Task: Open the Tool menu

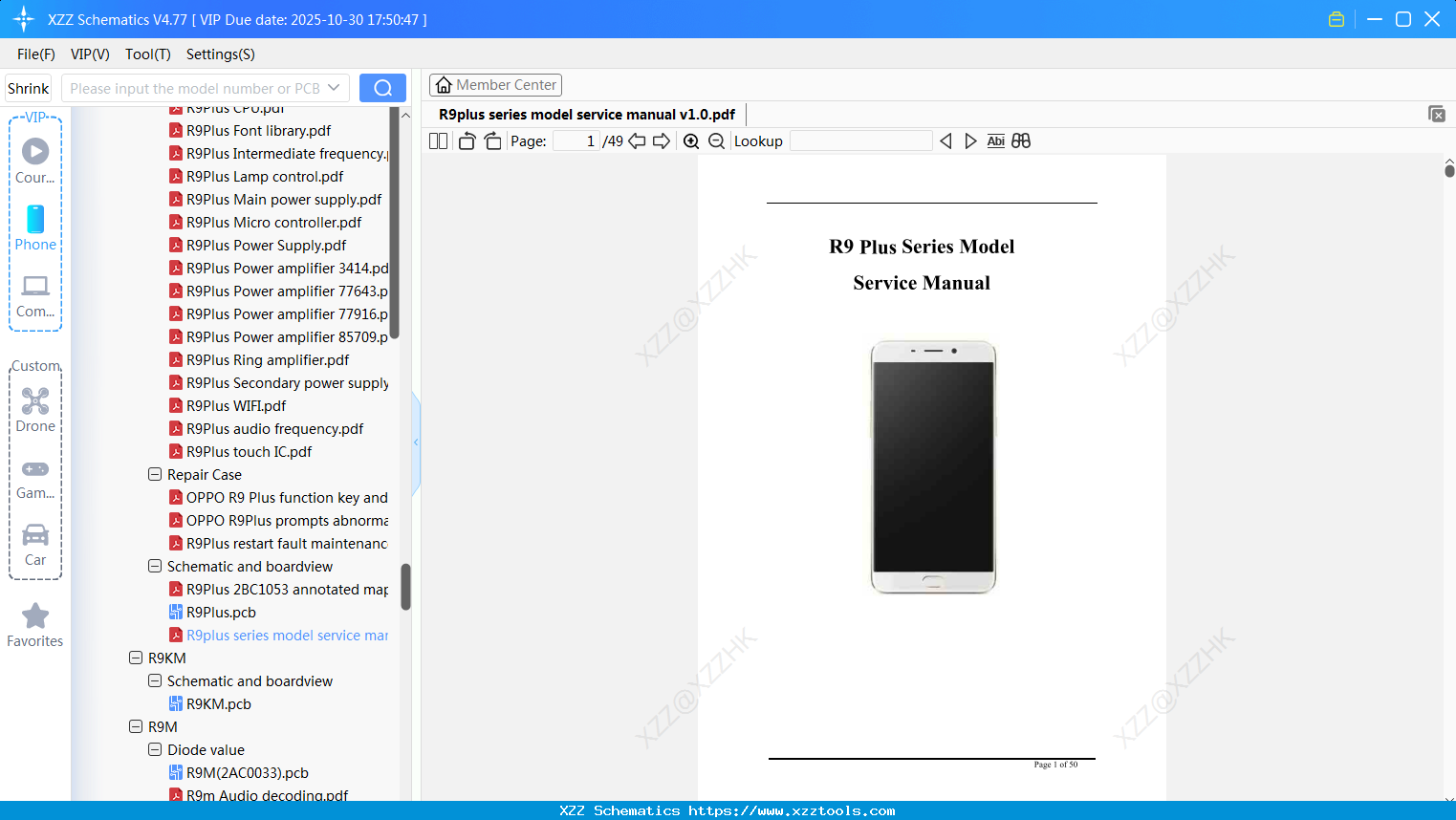Action: coord(147,54)
